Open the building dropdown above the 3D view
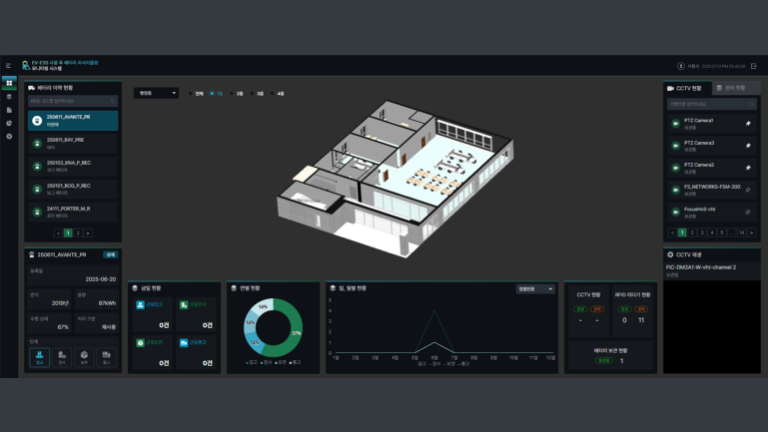The width and height of the screenshot is (768, 432). point(156,93)
